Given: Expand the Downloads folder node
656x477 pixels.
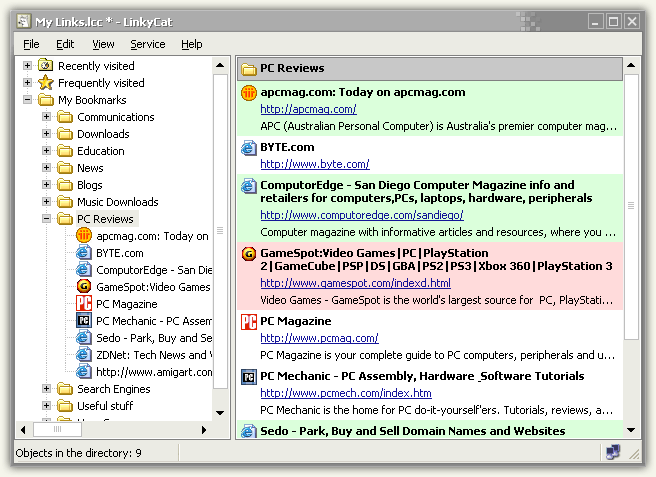Looking at the screenshot, I should (x=46, y=133).
